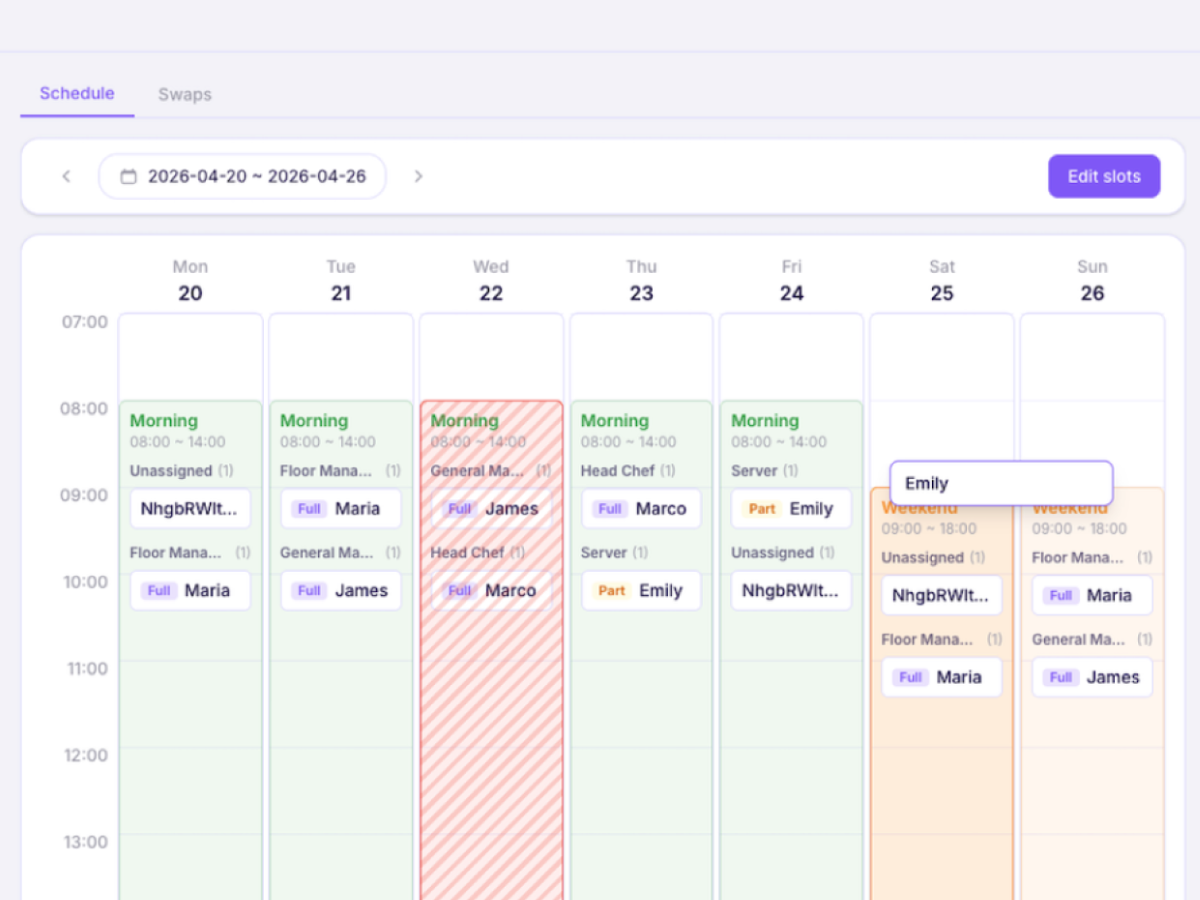1200x900 pixels.
Task: Open Tuesday's James General Manager card
Action: coord(341,591)
